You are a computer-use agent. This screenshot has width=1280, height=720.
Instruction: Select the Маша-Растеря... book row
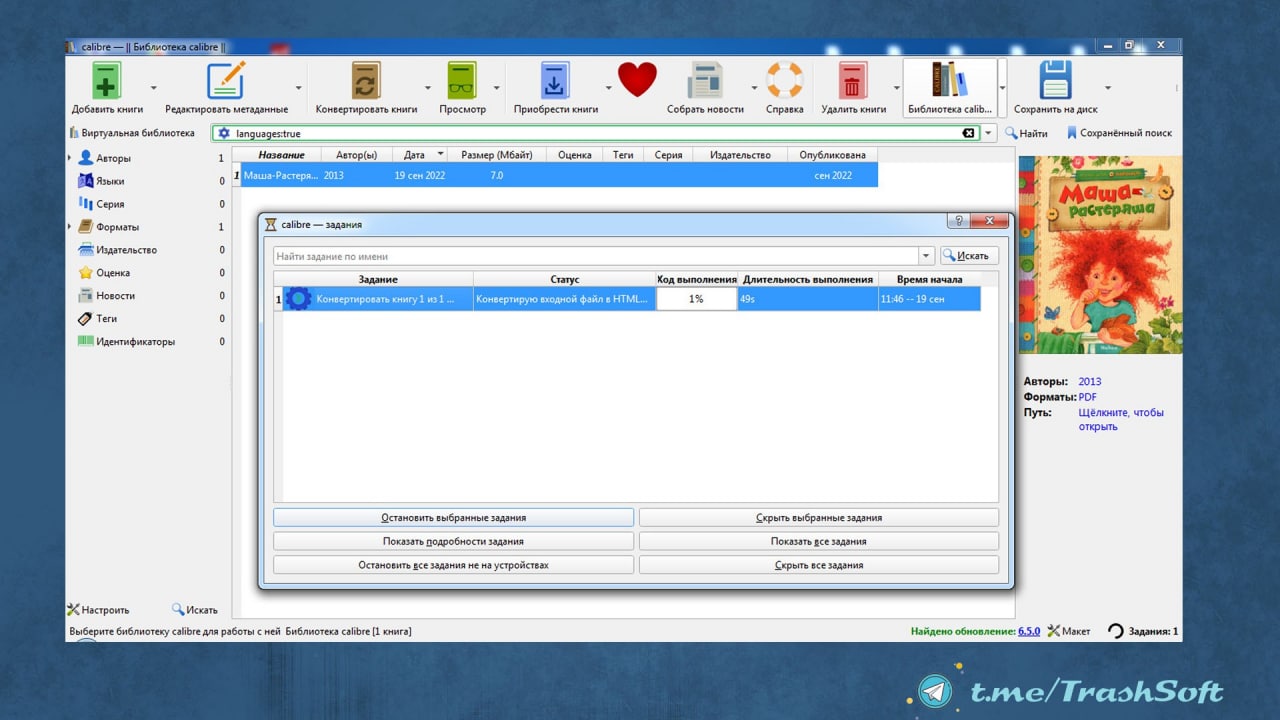555,175
